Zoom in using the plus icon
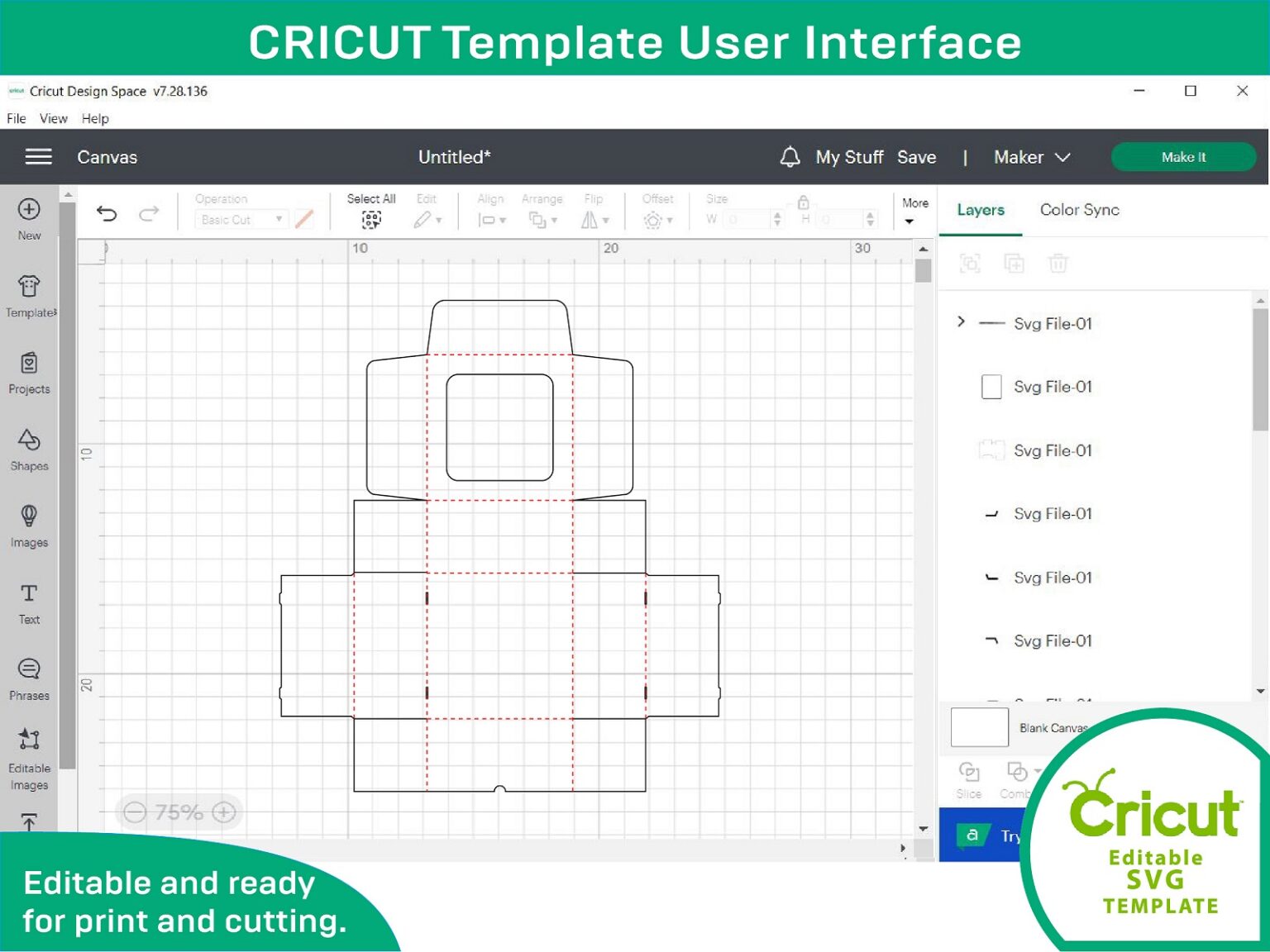 coord(224,812)
